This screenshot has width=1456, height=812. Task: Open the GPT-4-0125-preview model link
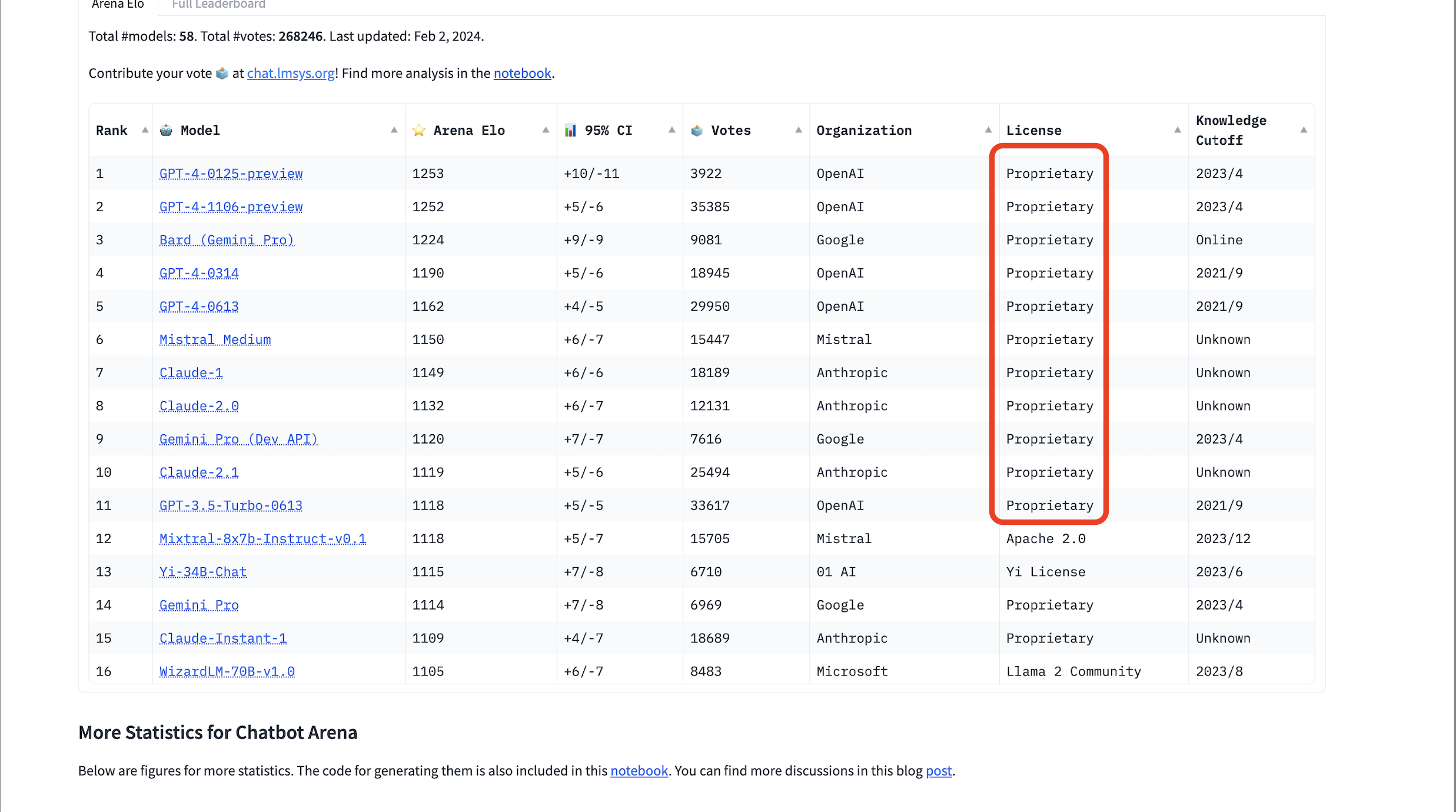[231, 174]
